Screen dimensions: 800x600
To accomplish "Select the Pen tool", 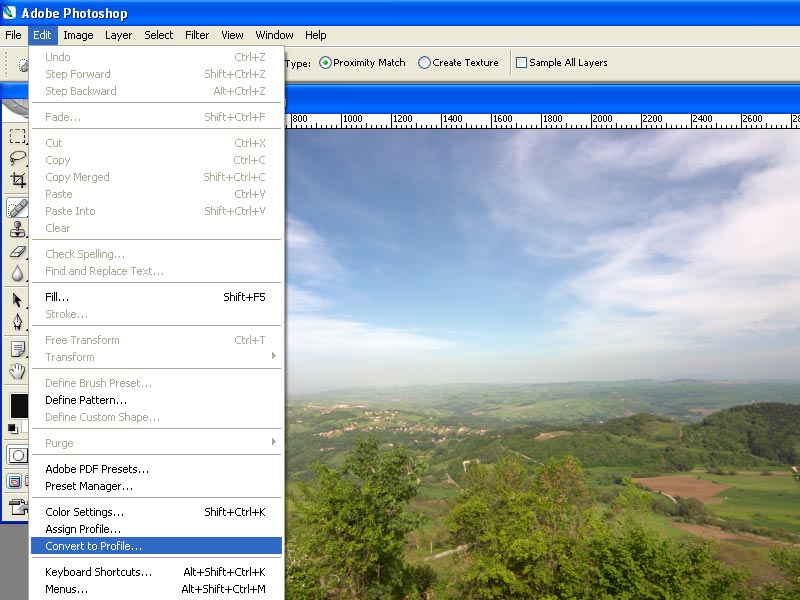I will (x=17, y=322).
